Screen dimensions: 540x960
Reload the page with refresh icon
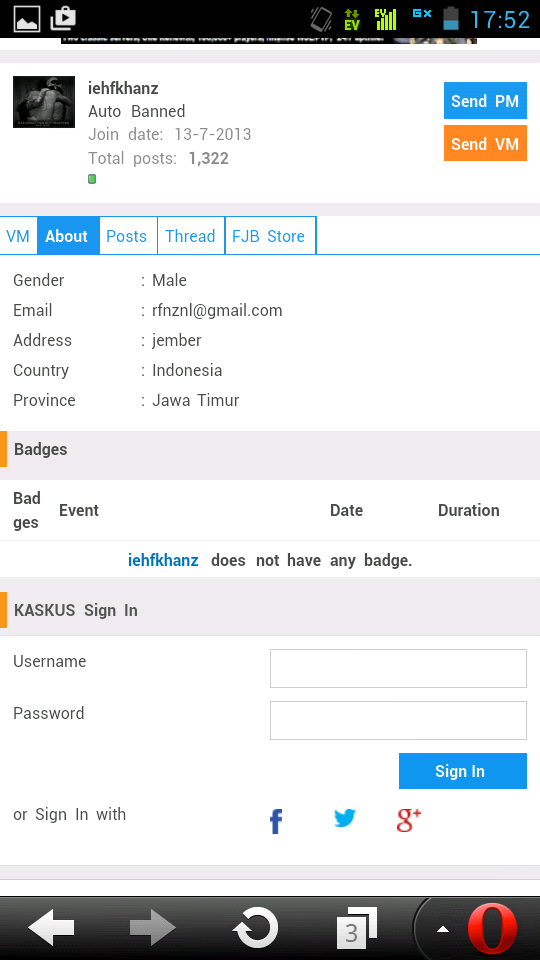(255, 928)
